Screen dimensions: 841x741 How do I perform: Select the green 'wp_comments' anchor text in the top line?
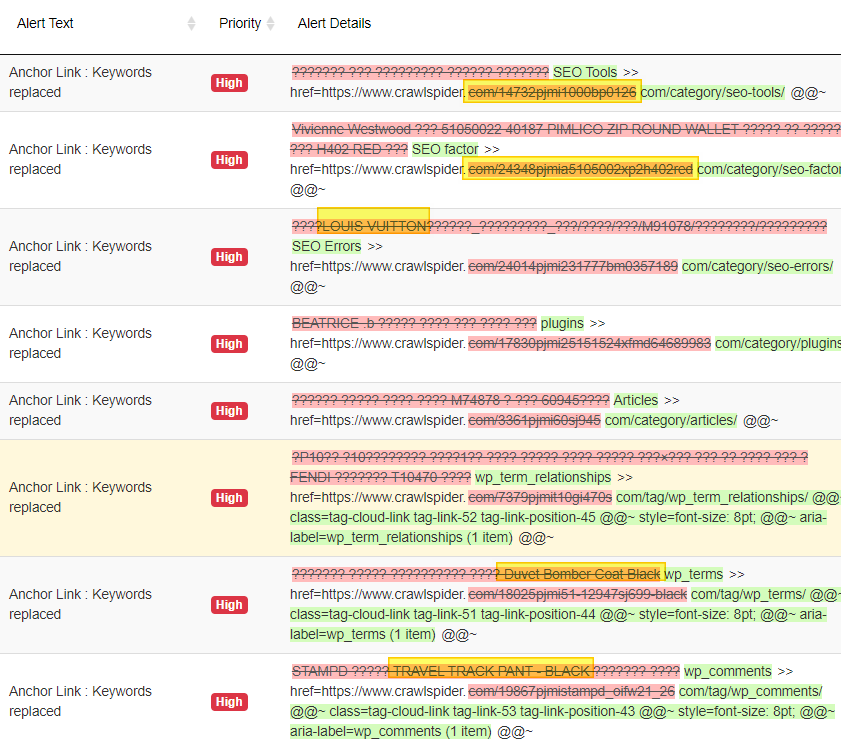pyautogui.click(x=728, y=671)
